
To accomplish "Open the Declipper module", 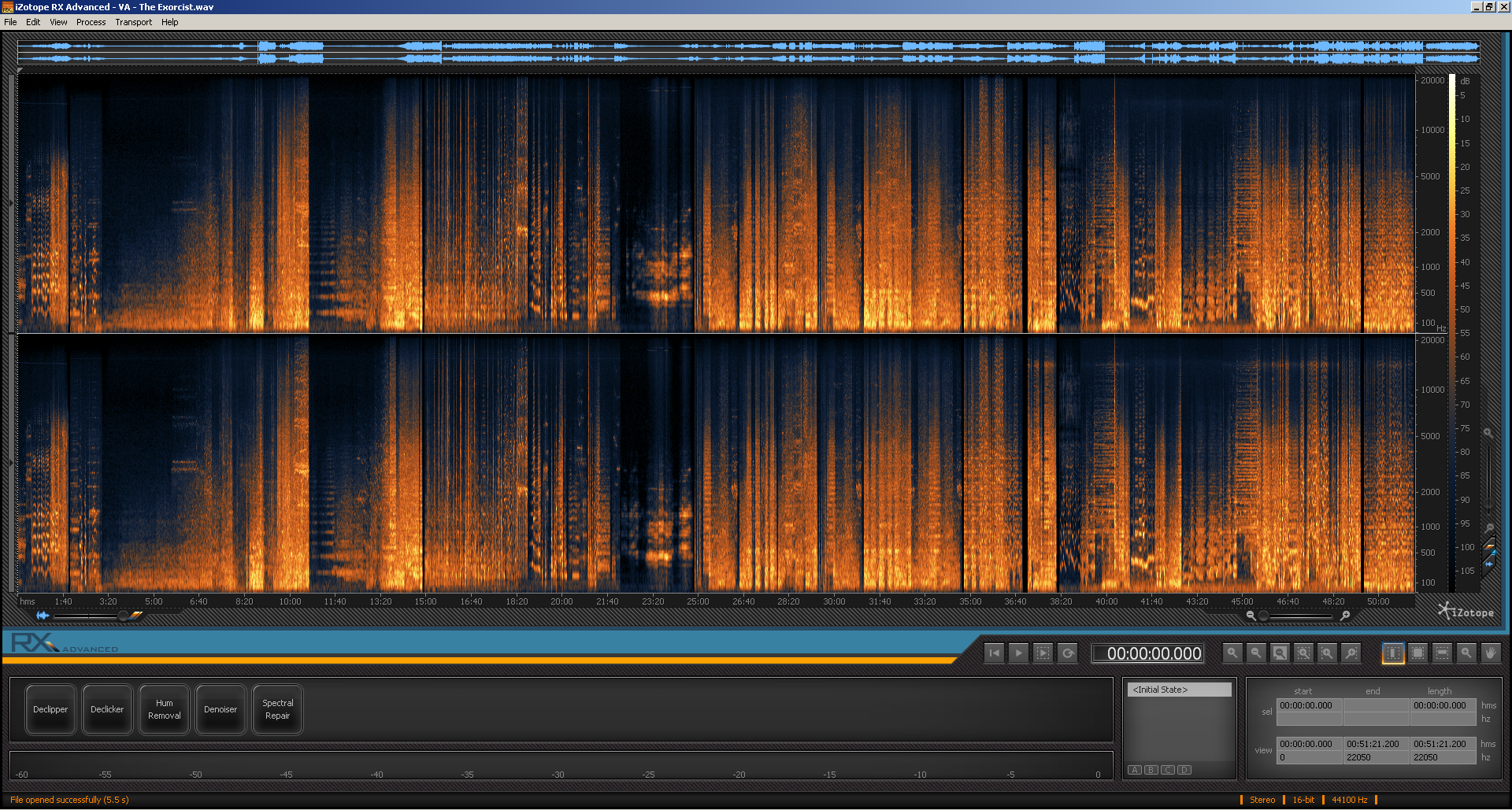I will coord(50,709).
